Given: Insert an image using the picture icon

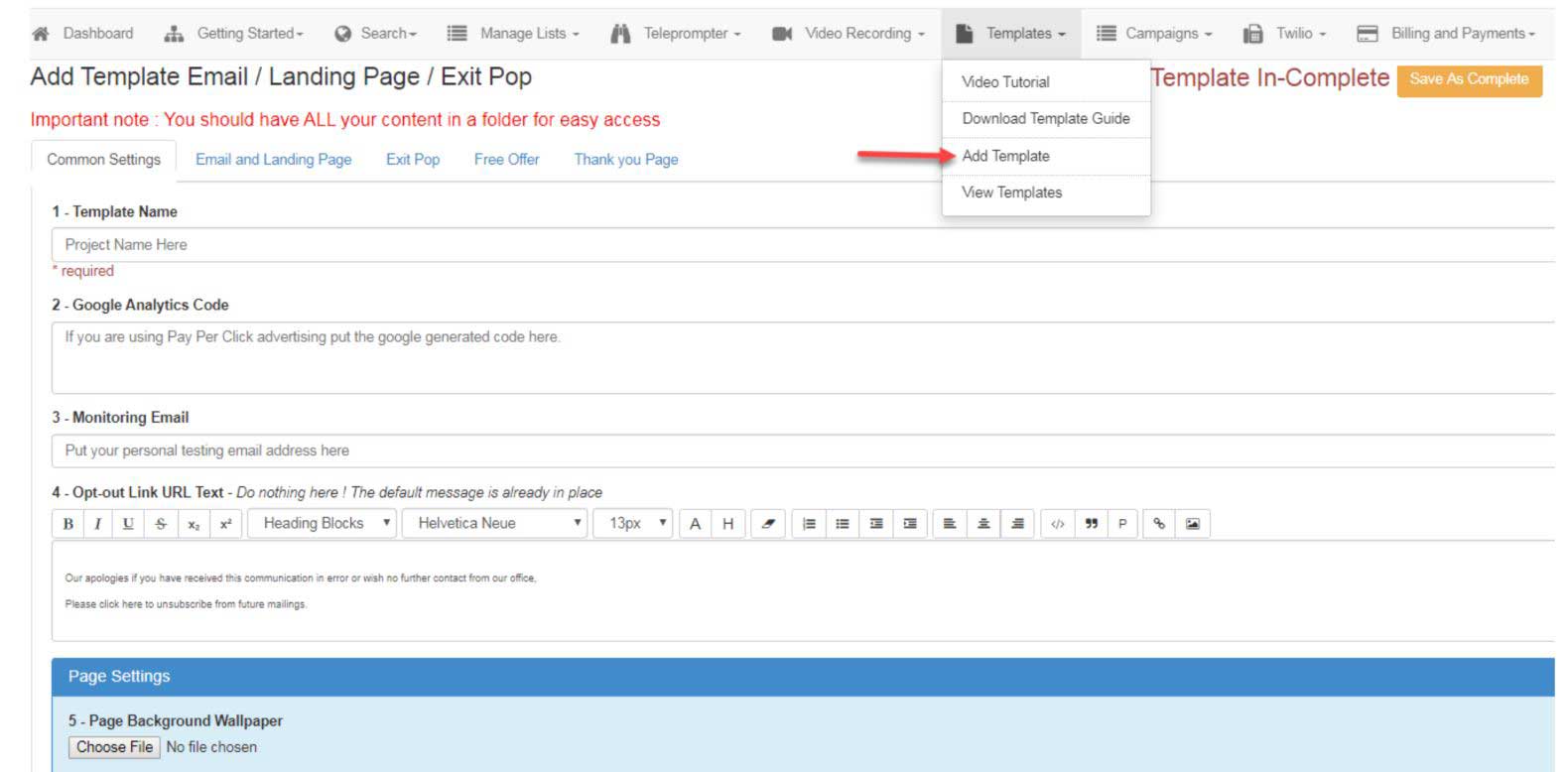Looking at the screenshot, I should click(1192, 524).
